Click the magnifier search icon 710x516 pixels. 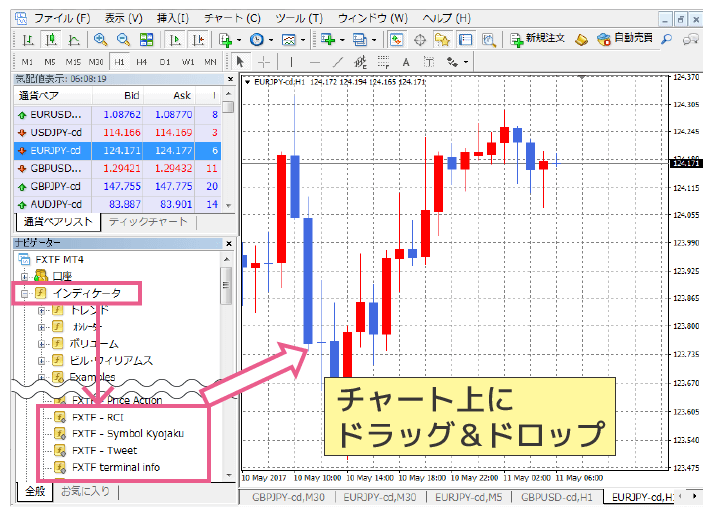tap(667, 40)
